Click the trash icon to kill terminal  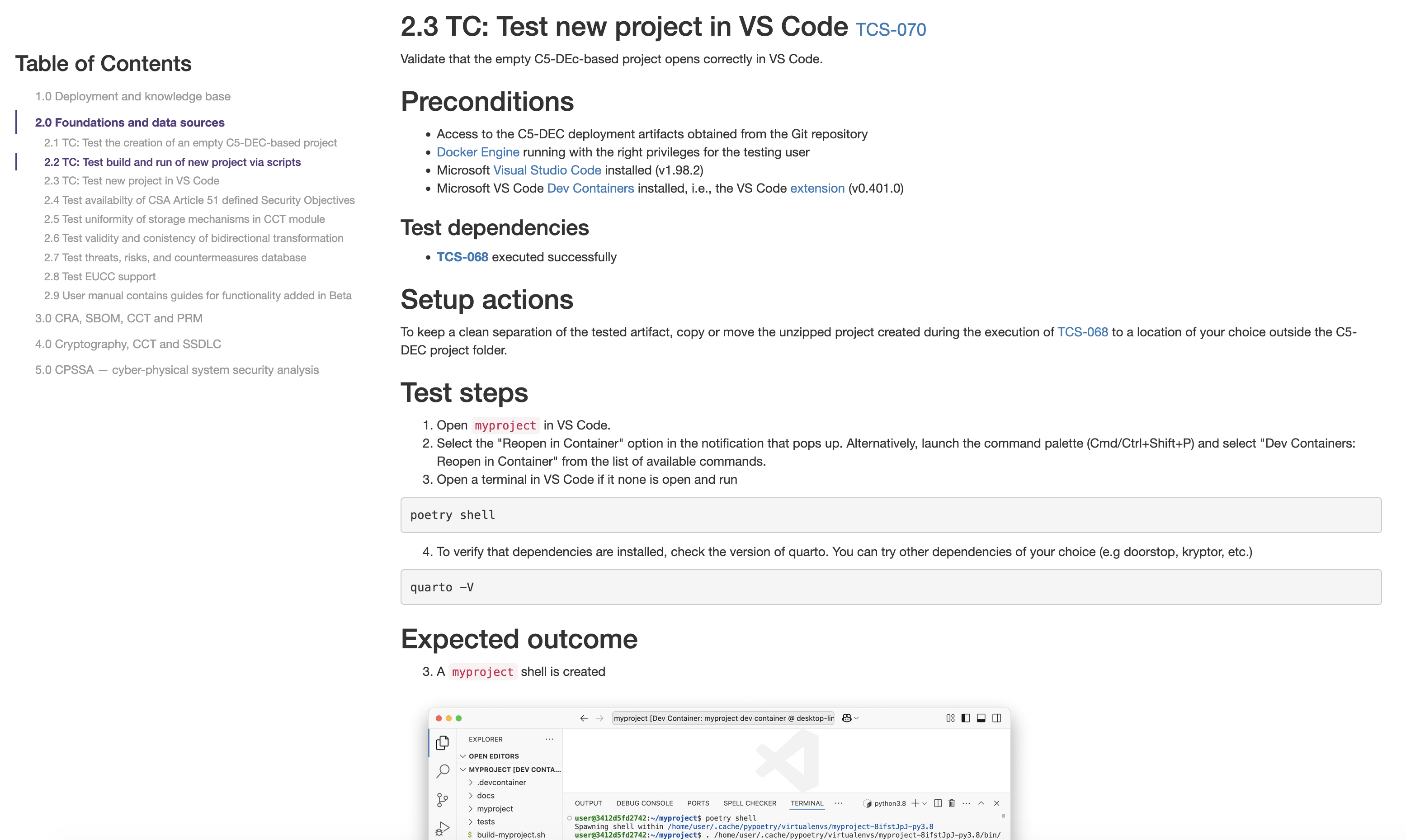click(x=952, y=803)
